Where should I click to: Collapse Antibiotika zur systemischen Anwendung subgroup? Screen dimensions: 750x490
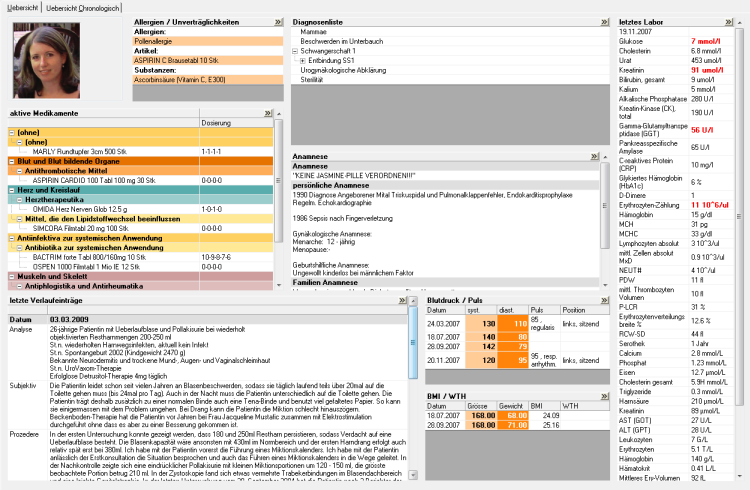click(x=20, y=248)
